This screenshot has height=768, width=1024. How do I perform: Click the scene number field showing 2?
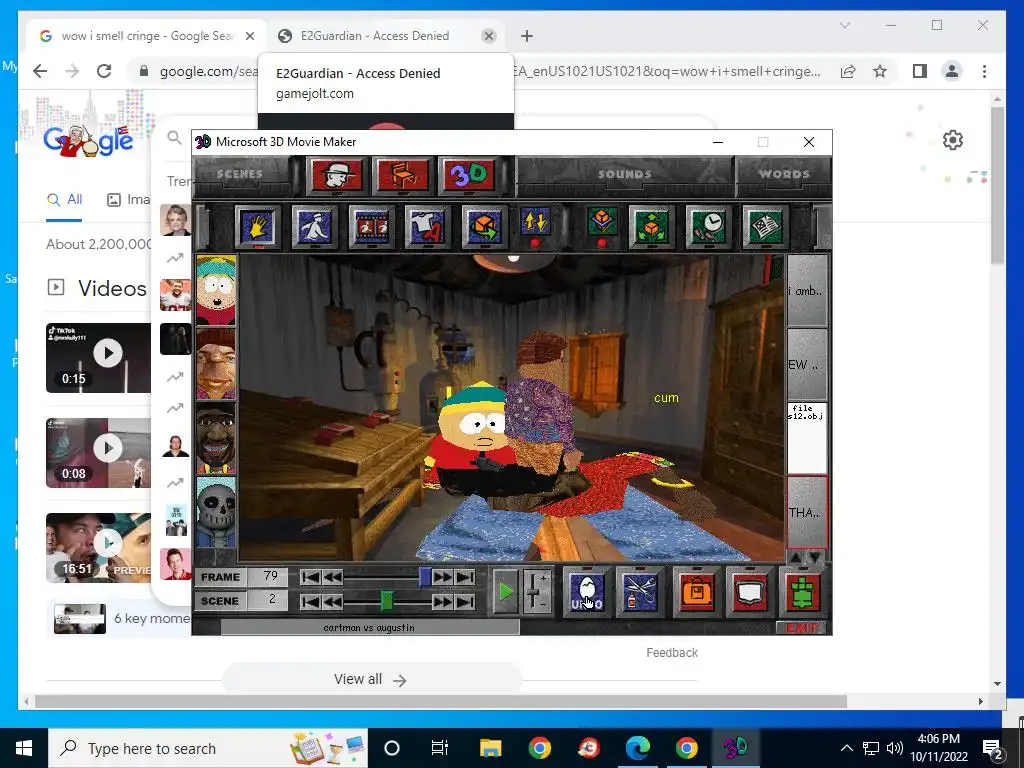(x=269, y=600)
